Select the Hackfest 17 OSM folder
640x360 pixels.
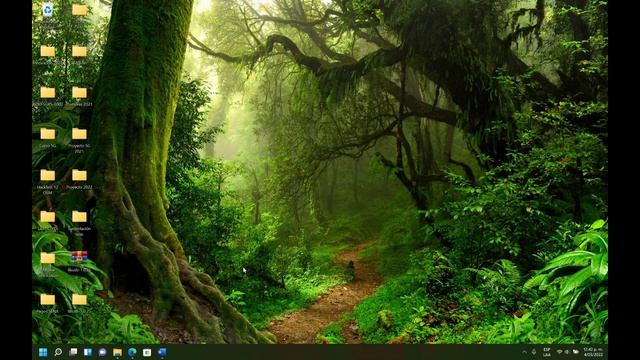tap(48, 182)
